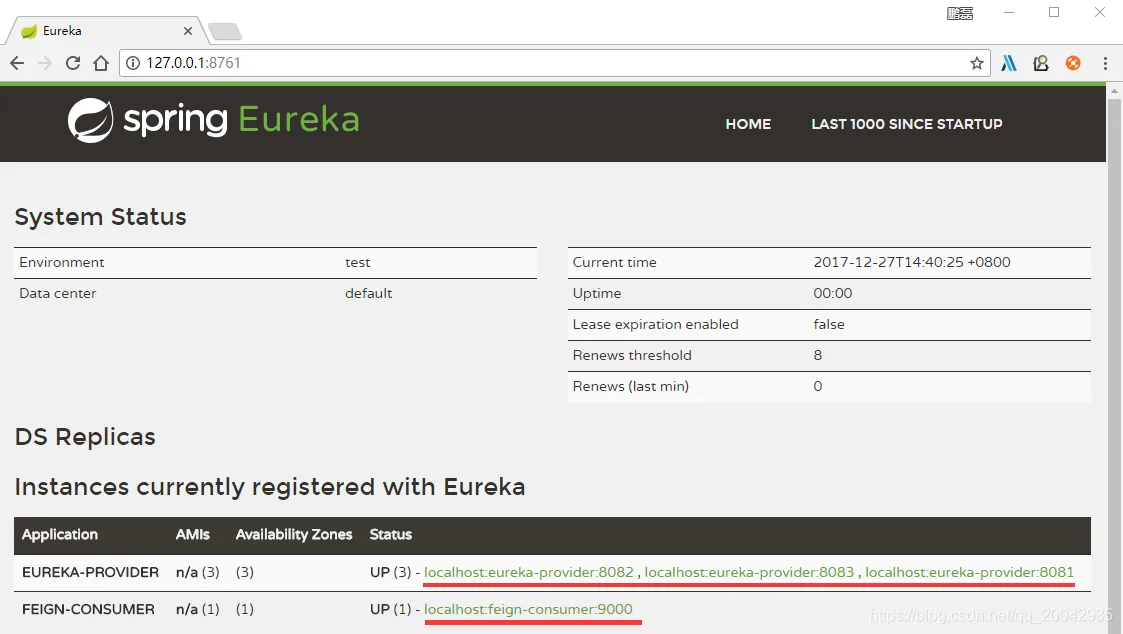Reload the Eureka page
Screen dimensions: 1123x634
(73, 63)
